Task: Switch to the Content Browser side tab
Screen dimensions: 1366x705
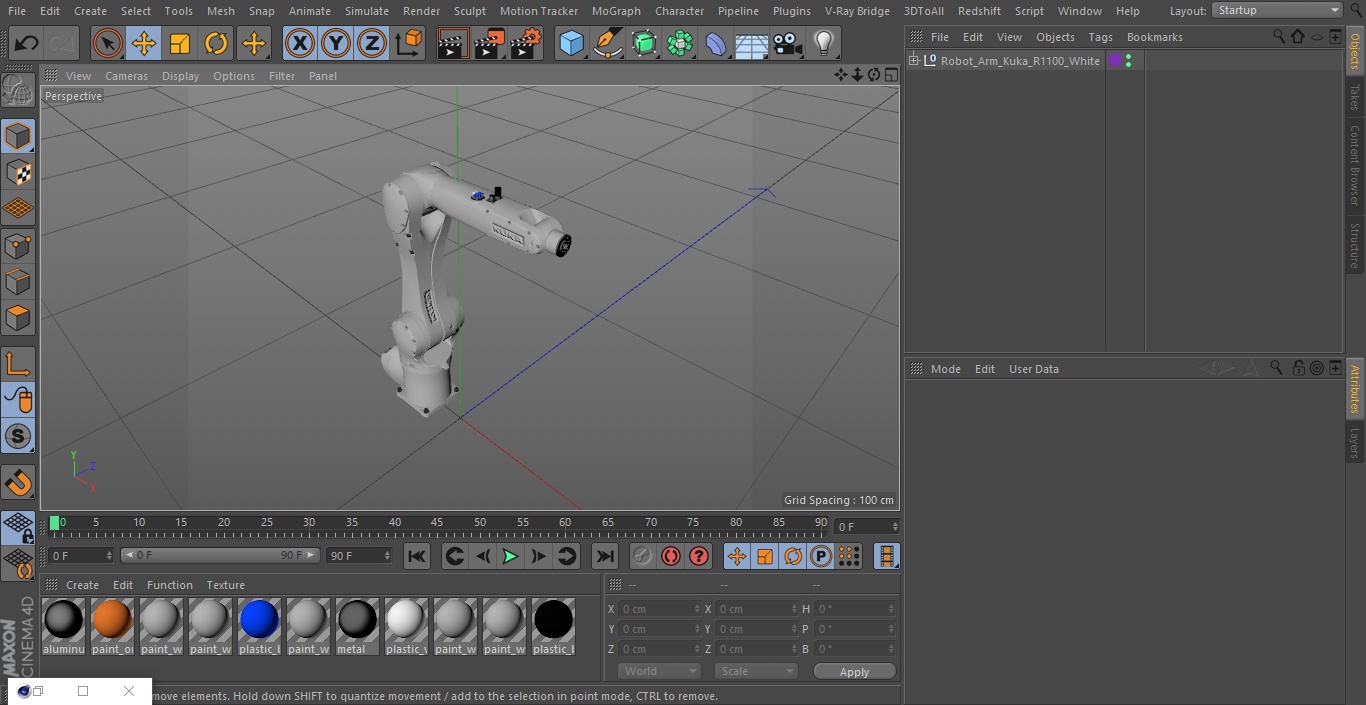Action: click(x=1355, y=165)
